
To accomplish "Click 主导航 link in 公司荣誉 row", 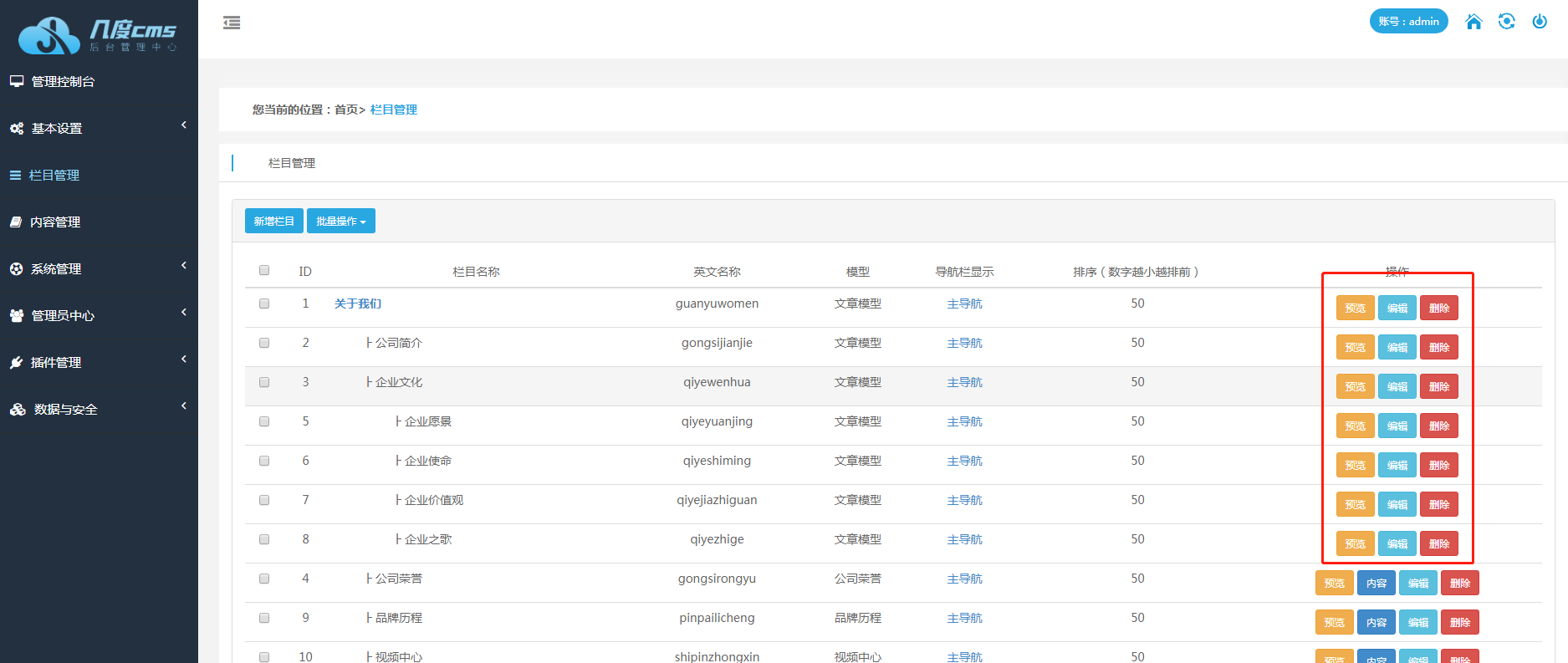I will coord(964,579).
